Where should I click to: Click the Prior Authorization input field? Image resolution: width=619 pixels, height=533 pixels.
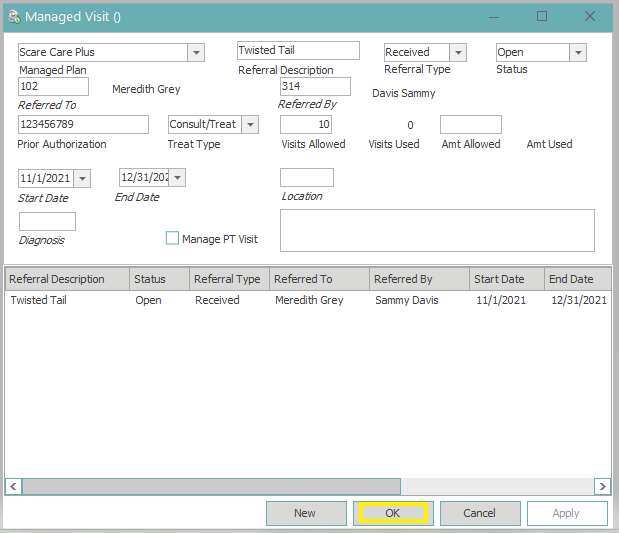click(x=83, y=125)
